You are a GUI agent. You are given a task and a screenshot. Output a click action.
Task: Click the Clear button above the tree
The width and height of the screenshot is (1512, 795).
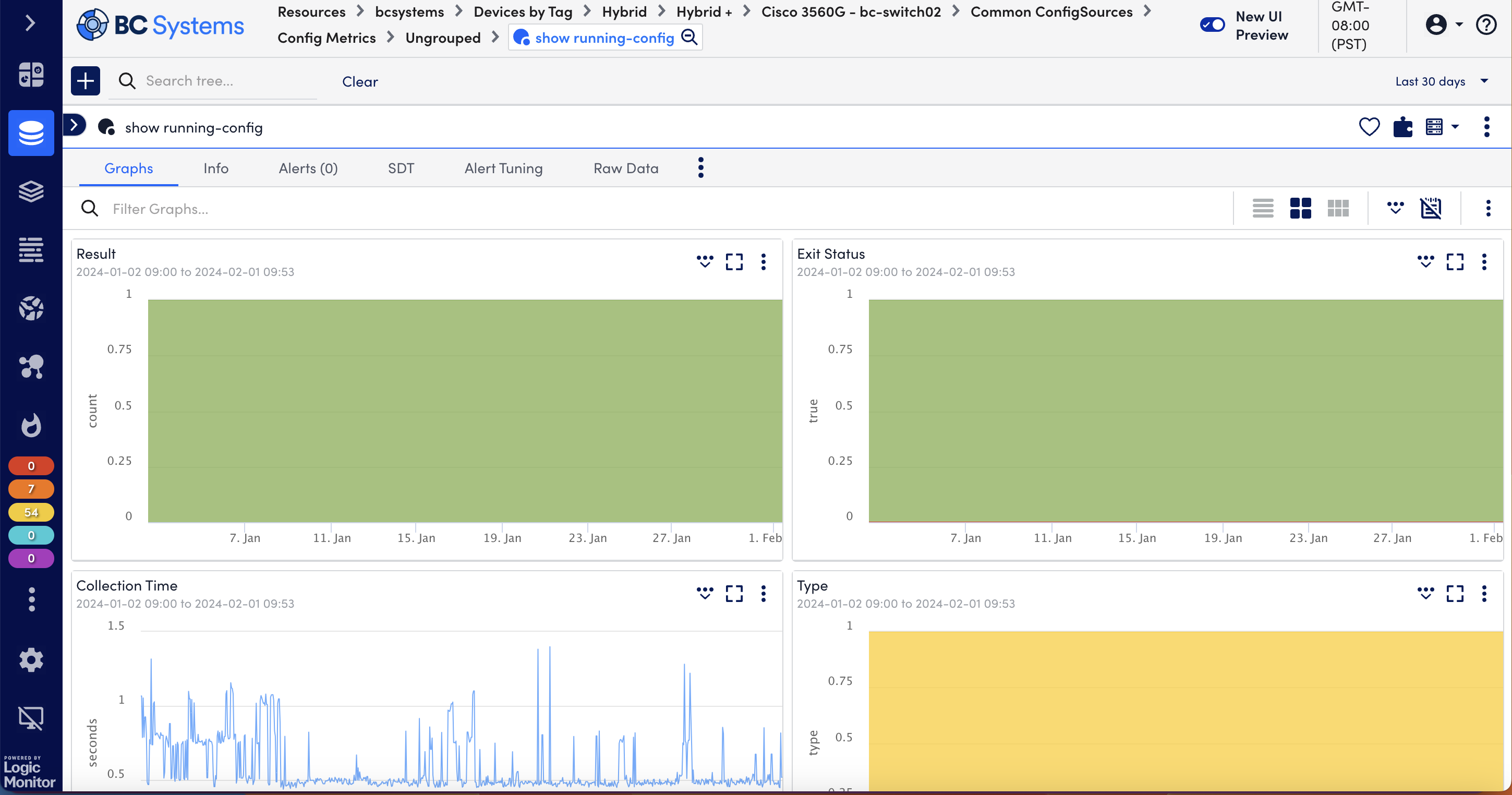(x=360, y=81)
